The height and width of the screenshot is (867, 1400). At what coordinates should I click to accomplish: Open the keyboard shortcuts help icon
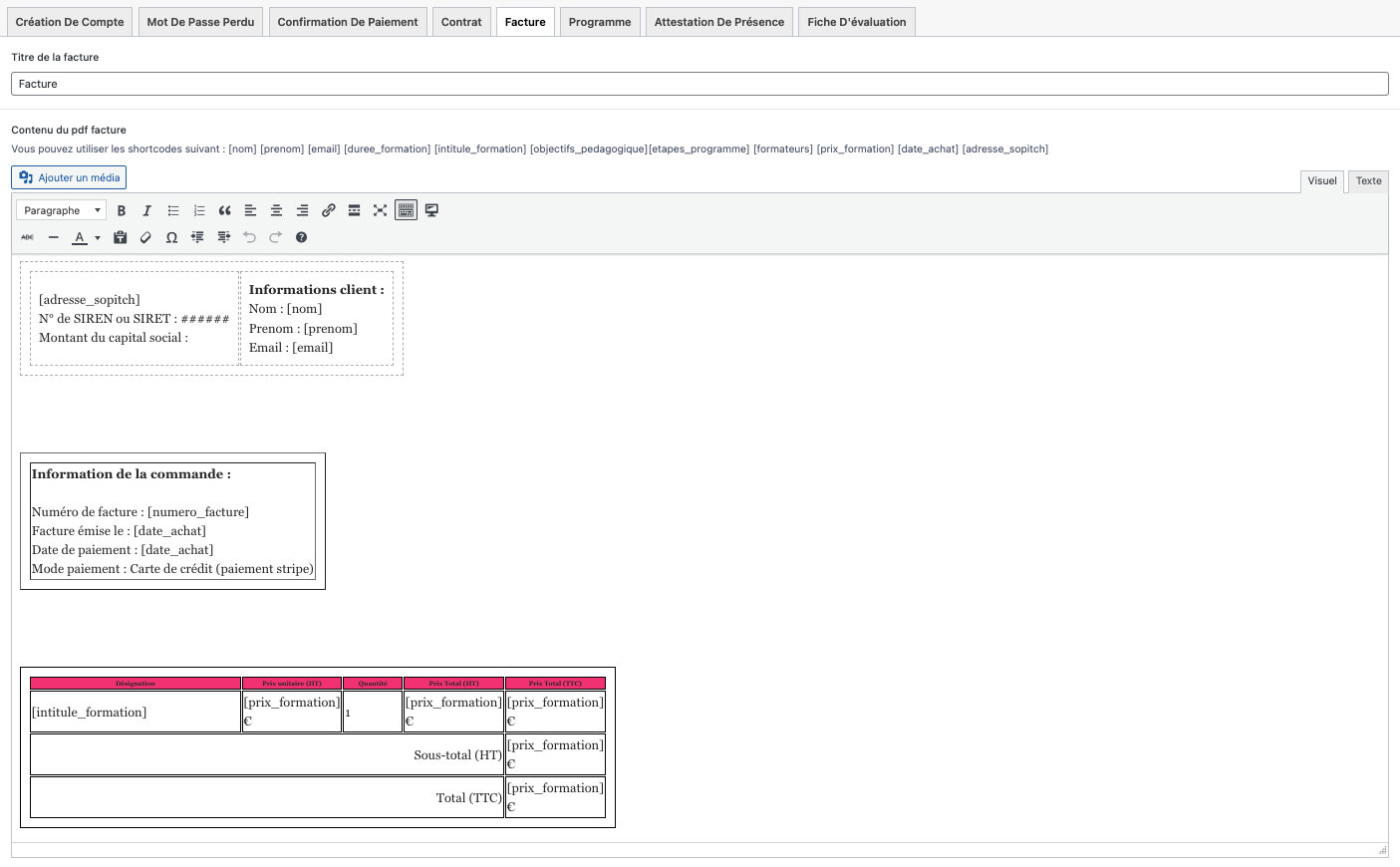tap(301, 237)
